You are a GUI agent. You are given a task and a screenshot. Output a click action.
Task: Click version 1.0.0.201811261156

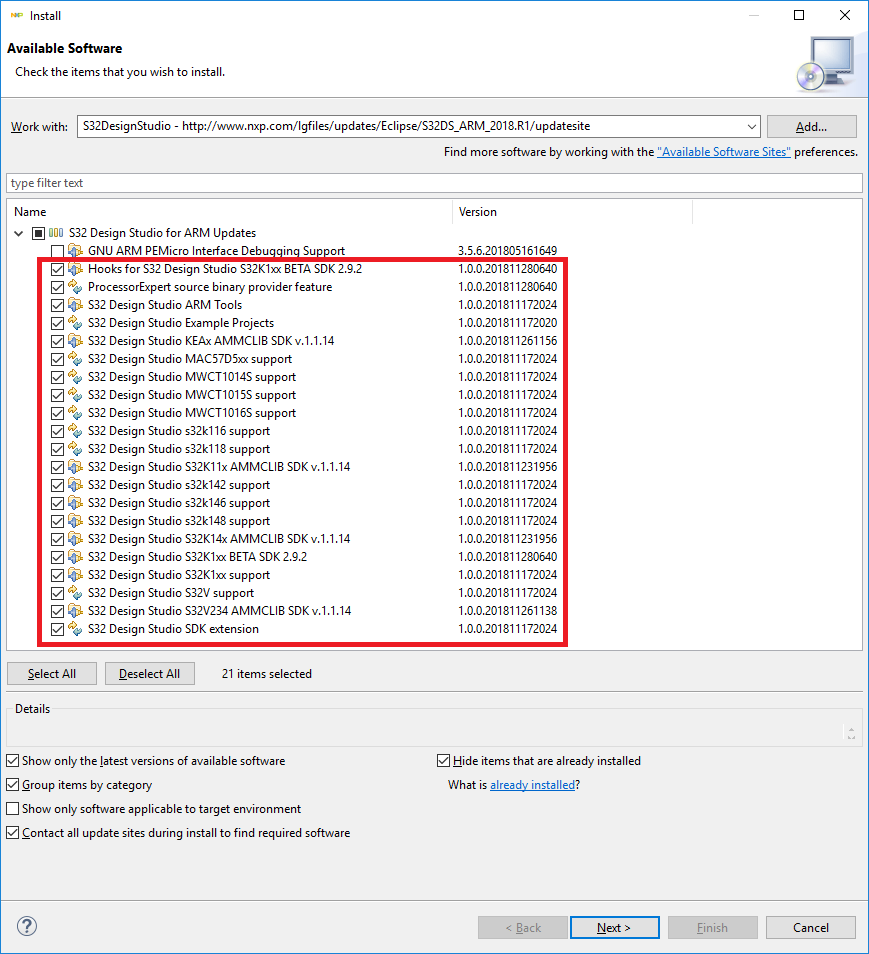click(507, 341)
